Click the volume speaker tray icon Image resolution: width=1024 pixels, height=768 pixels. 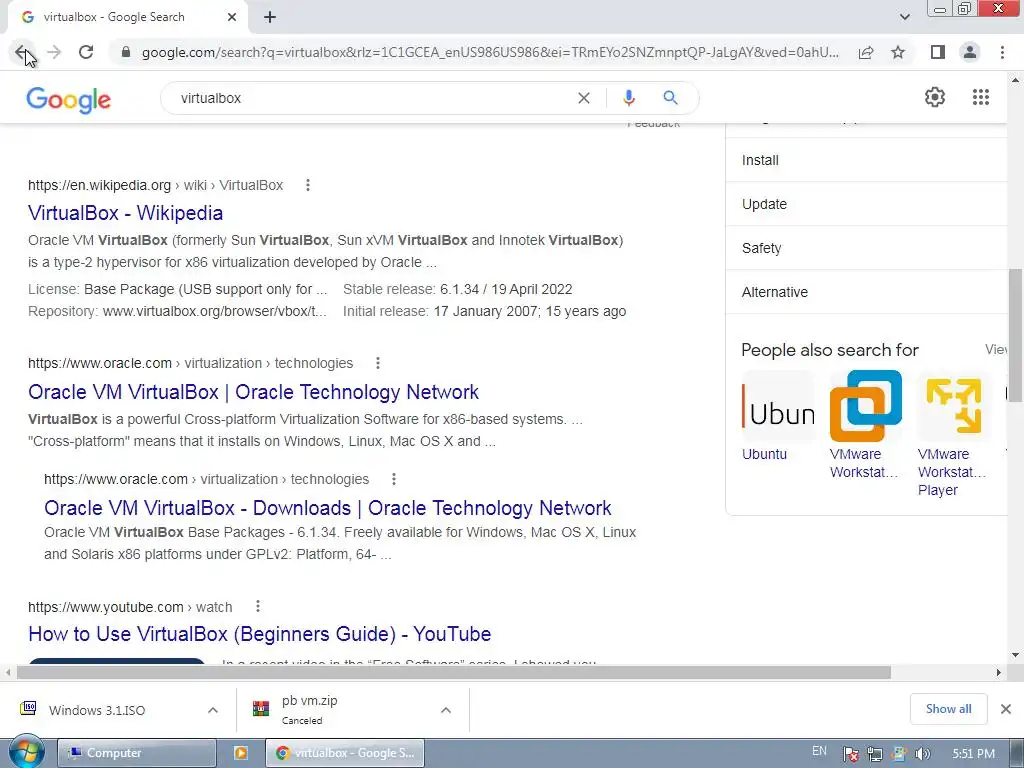[x=923, y=754]
